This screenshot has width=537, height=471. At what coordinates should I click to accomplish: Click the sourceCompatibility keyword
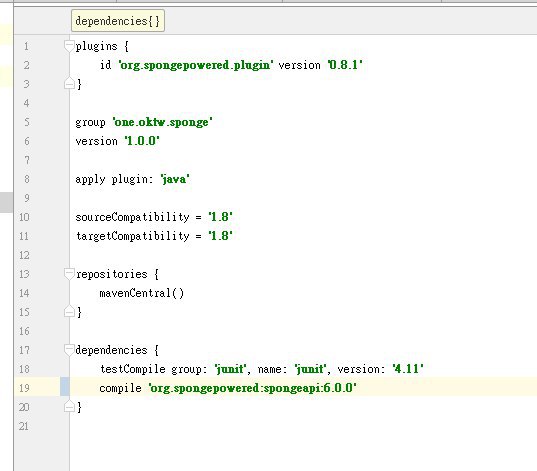click(132, 217)
